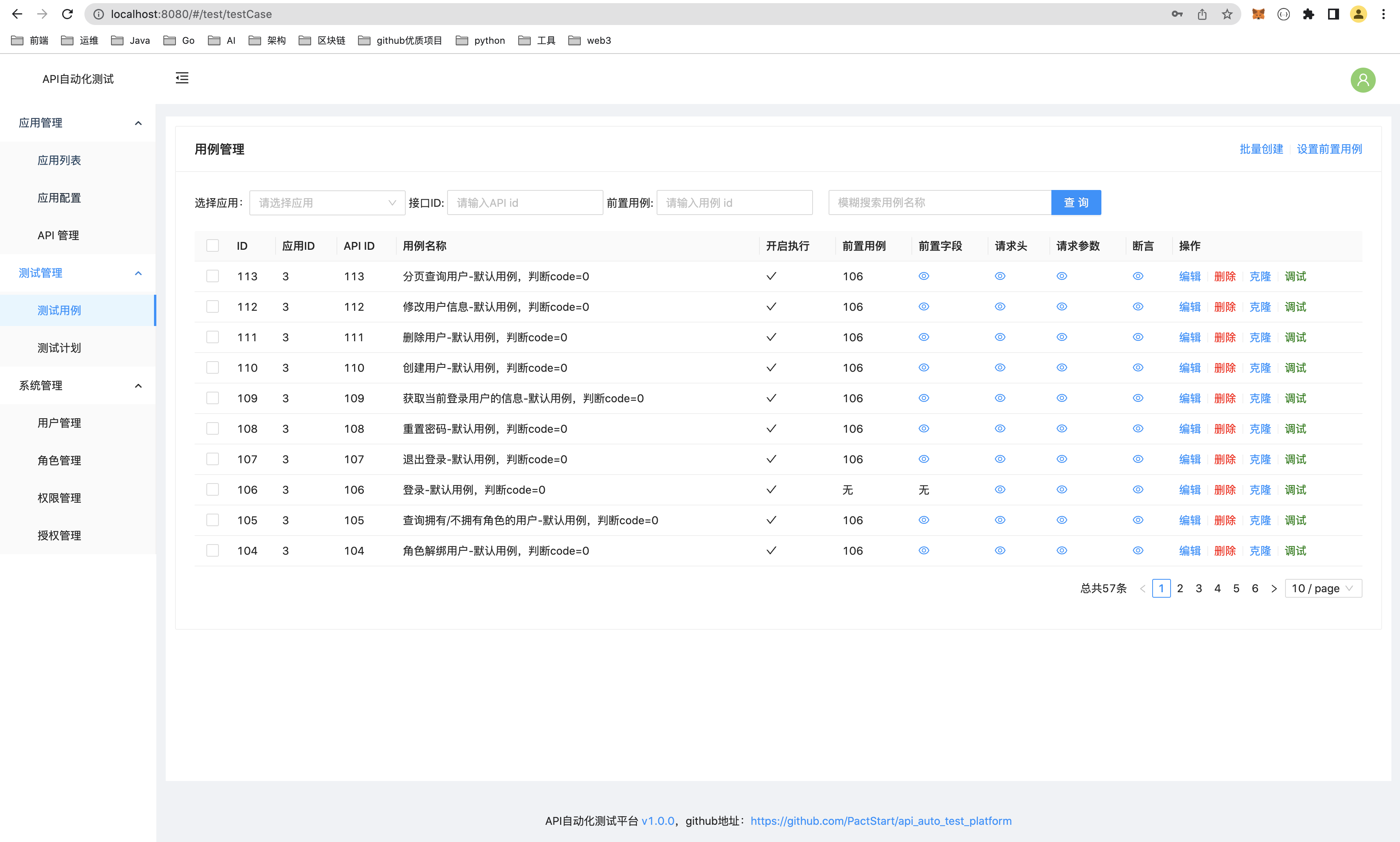This screenshot has width=1400, height=842.
Task: Click the 设置前置用例 link
Action: pyautogui.click(x=1329, y=149)
